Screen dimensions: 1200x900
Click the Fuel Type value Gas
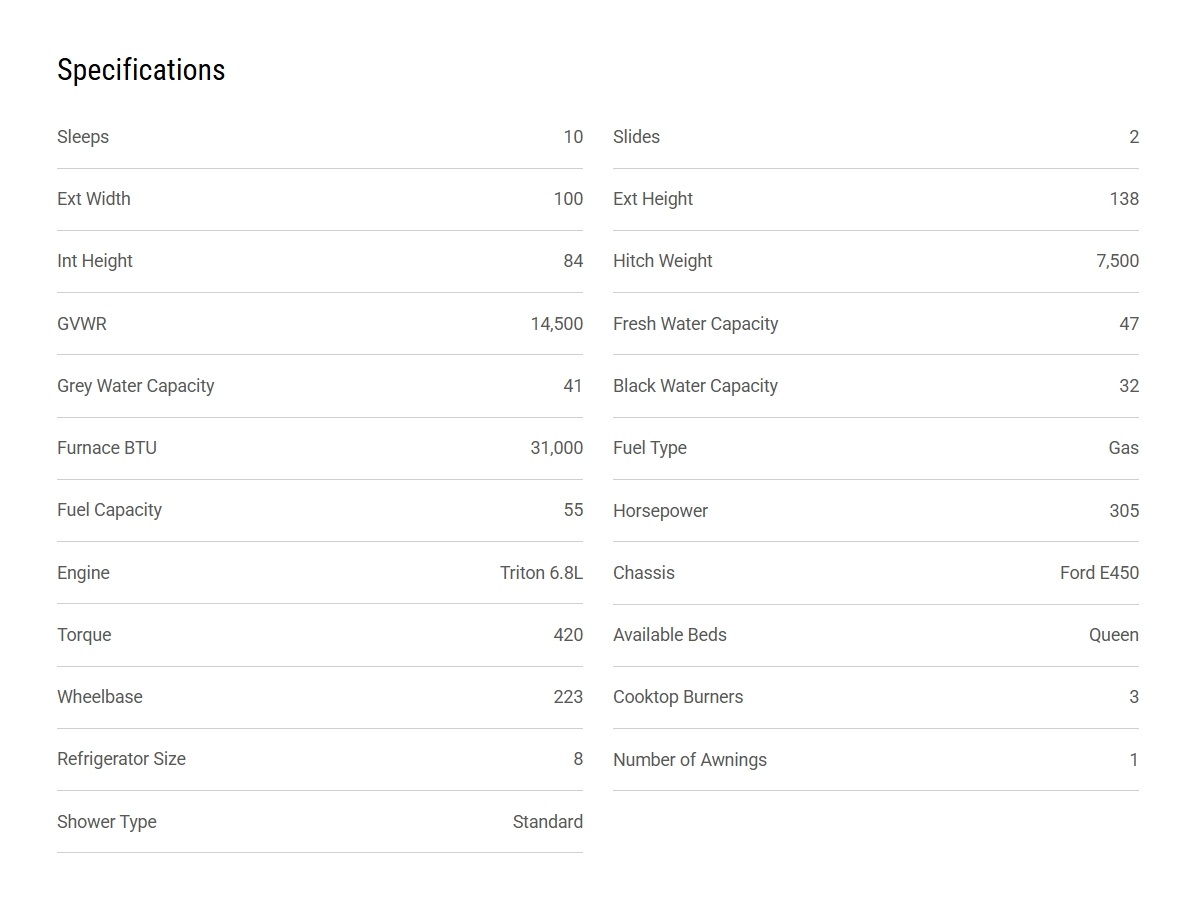pyautogui.click(x=1123, y=448)
